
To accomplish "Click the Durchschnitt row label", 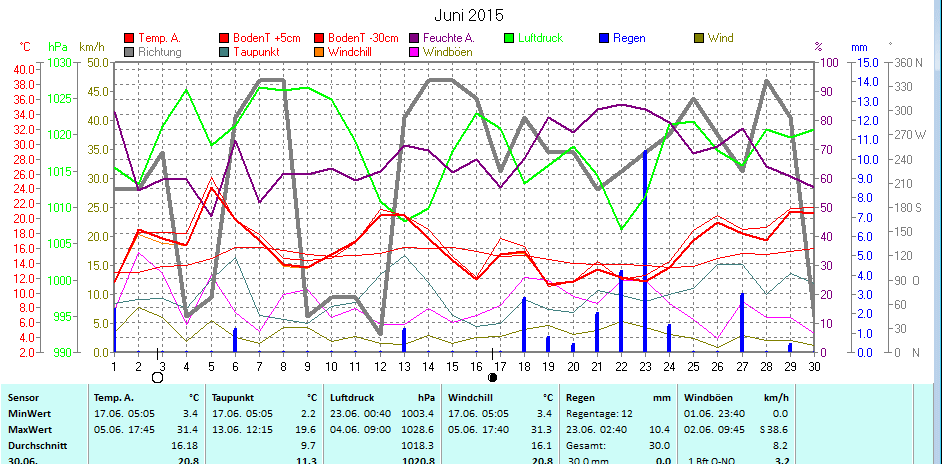I will pyautogui.click(x=37, y=446).
